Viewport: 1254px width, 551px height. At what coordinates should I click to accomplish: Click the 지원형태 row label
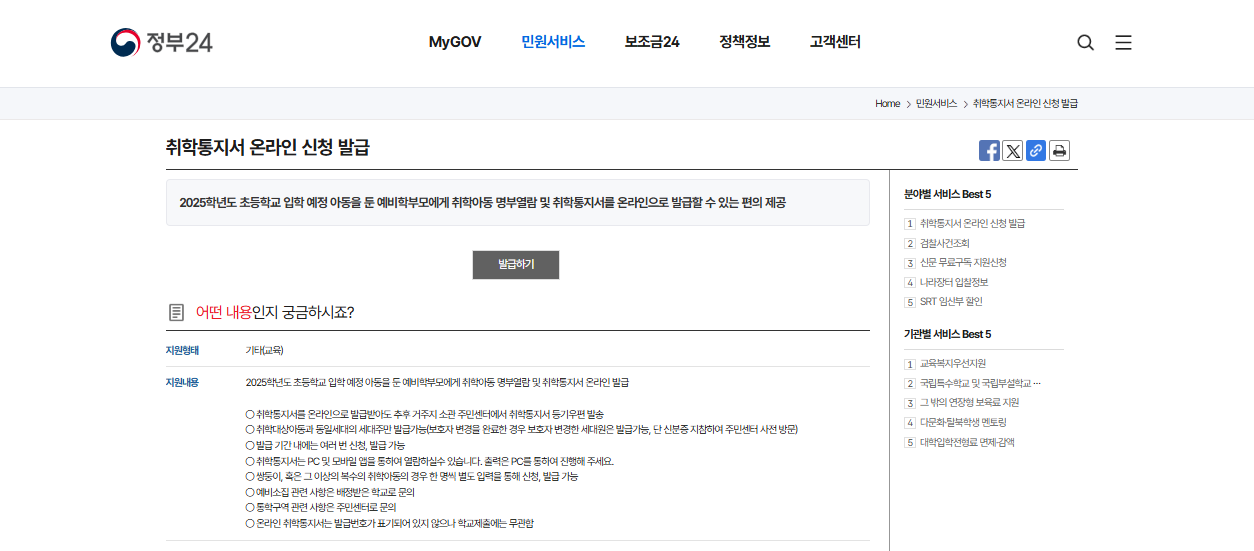182,350
